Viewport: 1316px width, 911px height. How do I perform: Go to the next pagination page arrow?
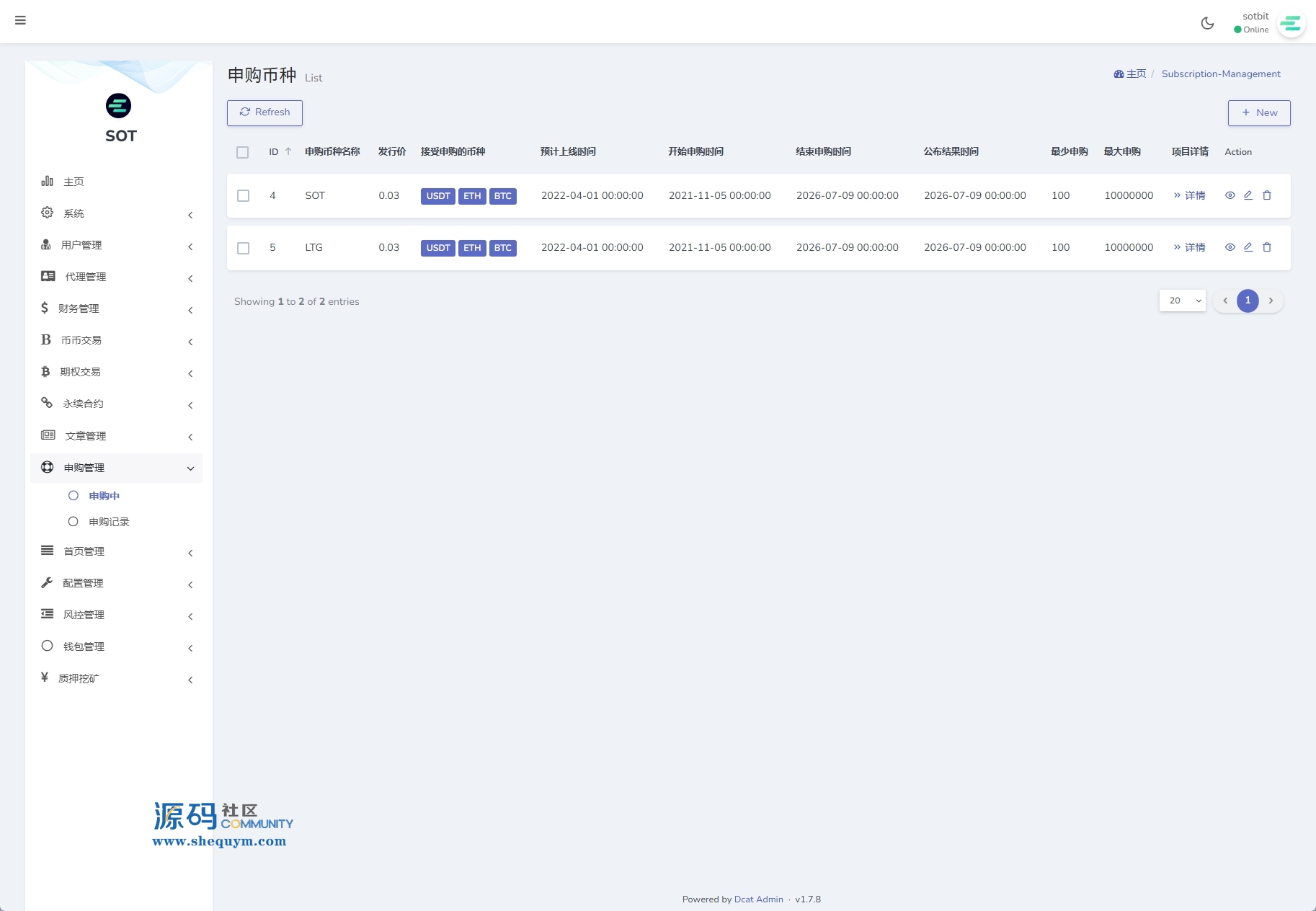[x=1271, y=301]
